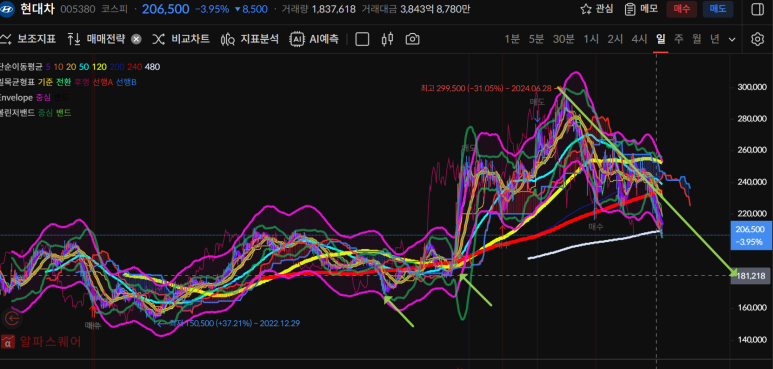The width and height of the screenshot is (773, 369).
Task: Click the -3.95% change in header
Action: pos(212,9)
